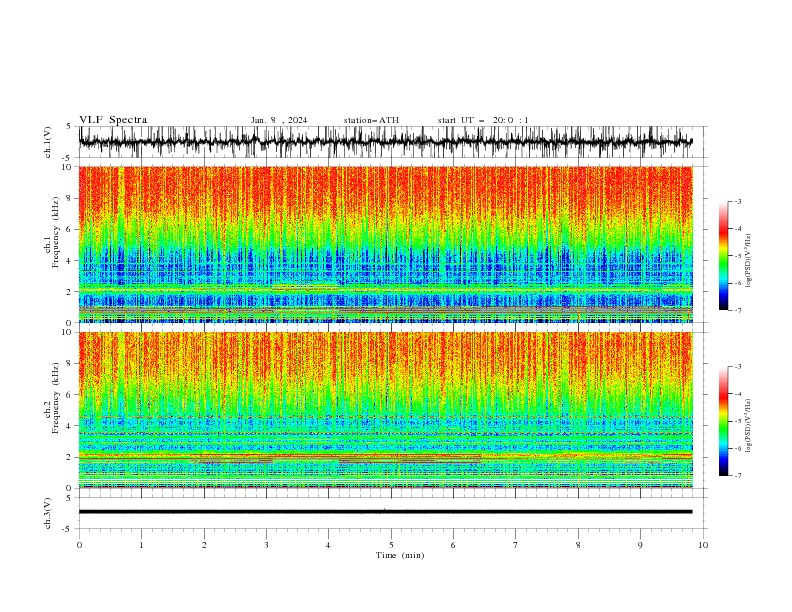Viewport: 792px width, 612px height.
Task: Click the "9" tick on the time axis
Action: 640,545
